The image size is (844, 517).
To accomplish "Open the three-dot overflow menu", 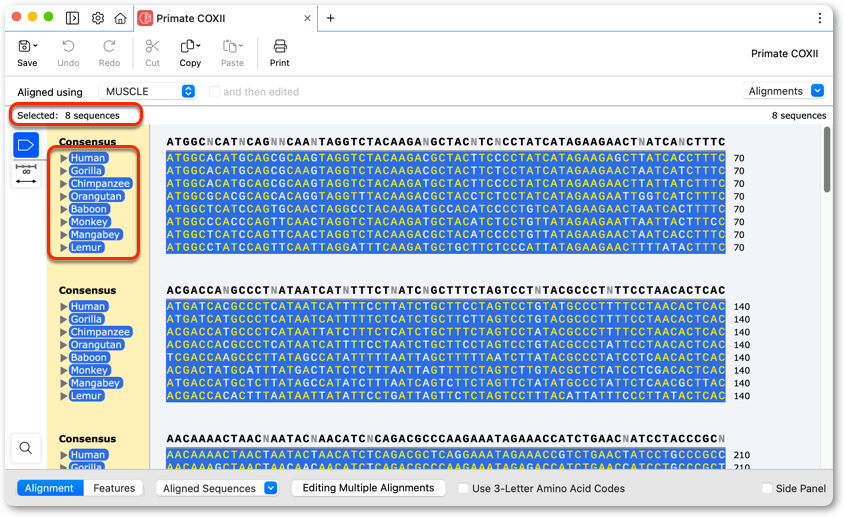I will pyautogui.click(x=819, y=18).
